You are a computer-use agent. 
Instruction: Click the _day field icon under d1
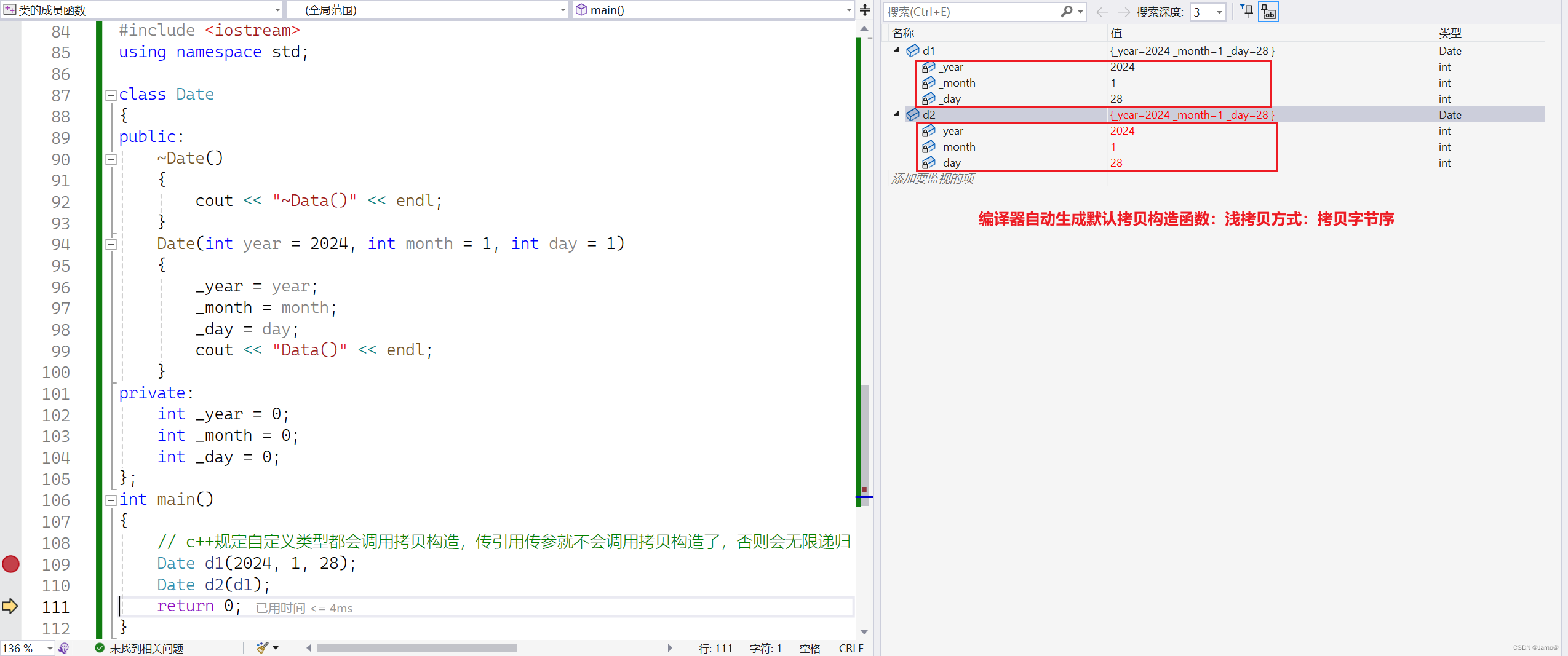928,99
